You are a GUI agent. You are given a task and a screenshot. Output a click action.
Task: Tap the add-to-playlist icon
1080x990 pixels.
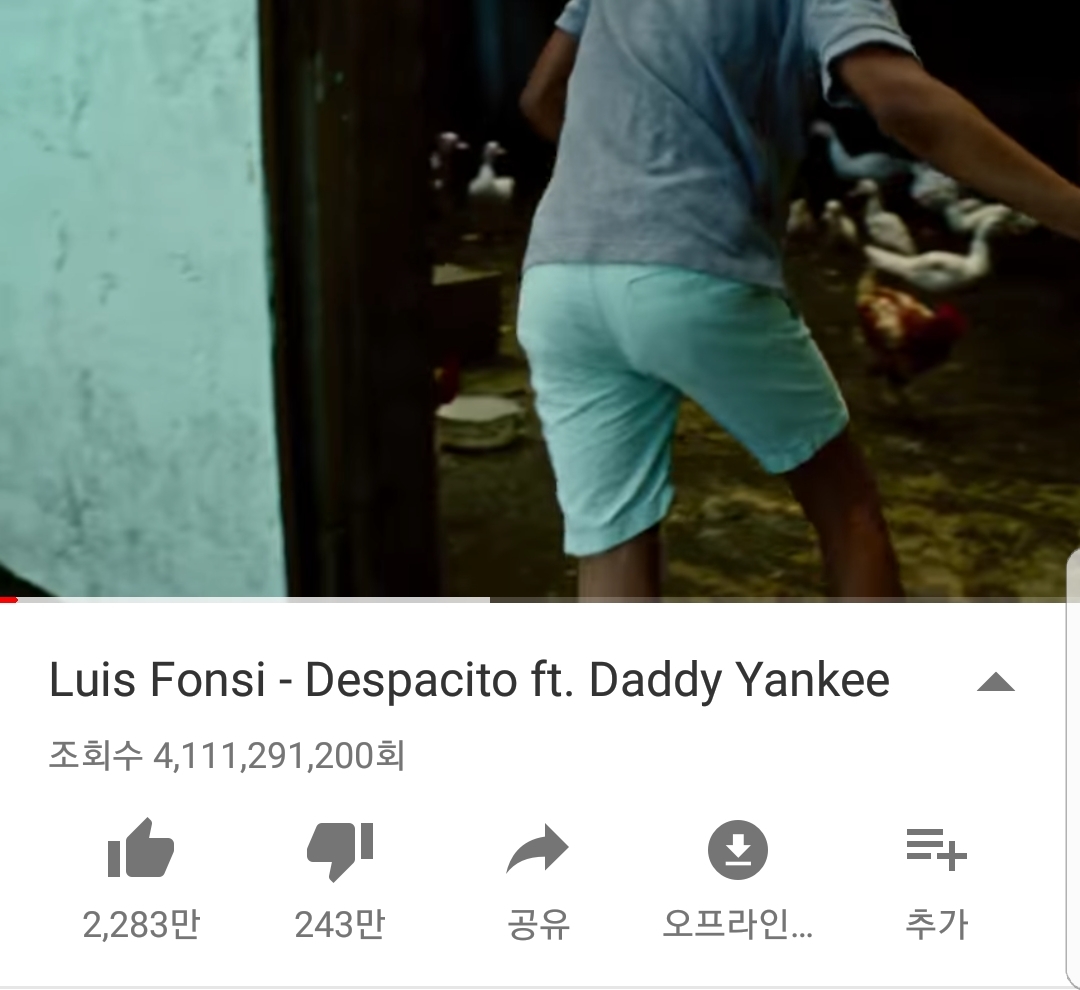pyautogui.click(x=937, y=849)
